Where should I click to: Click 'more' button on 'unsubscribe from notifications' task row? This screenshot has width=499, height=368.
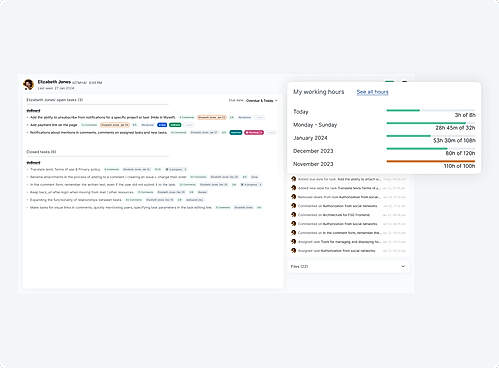[259, 117]
